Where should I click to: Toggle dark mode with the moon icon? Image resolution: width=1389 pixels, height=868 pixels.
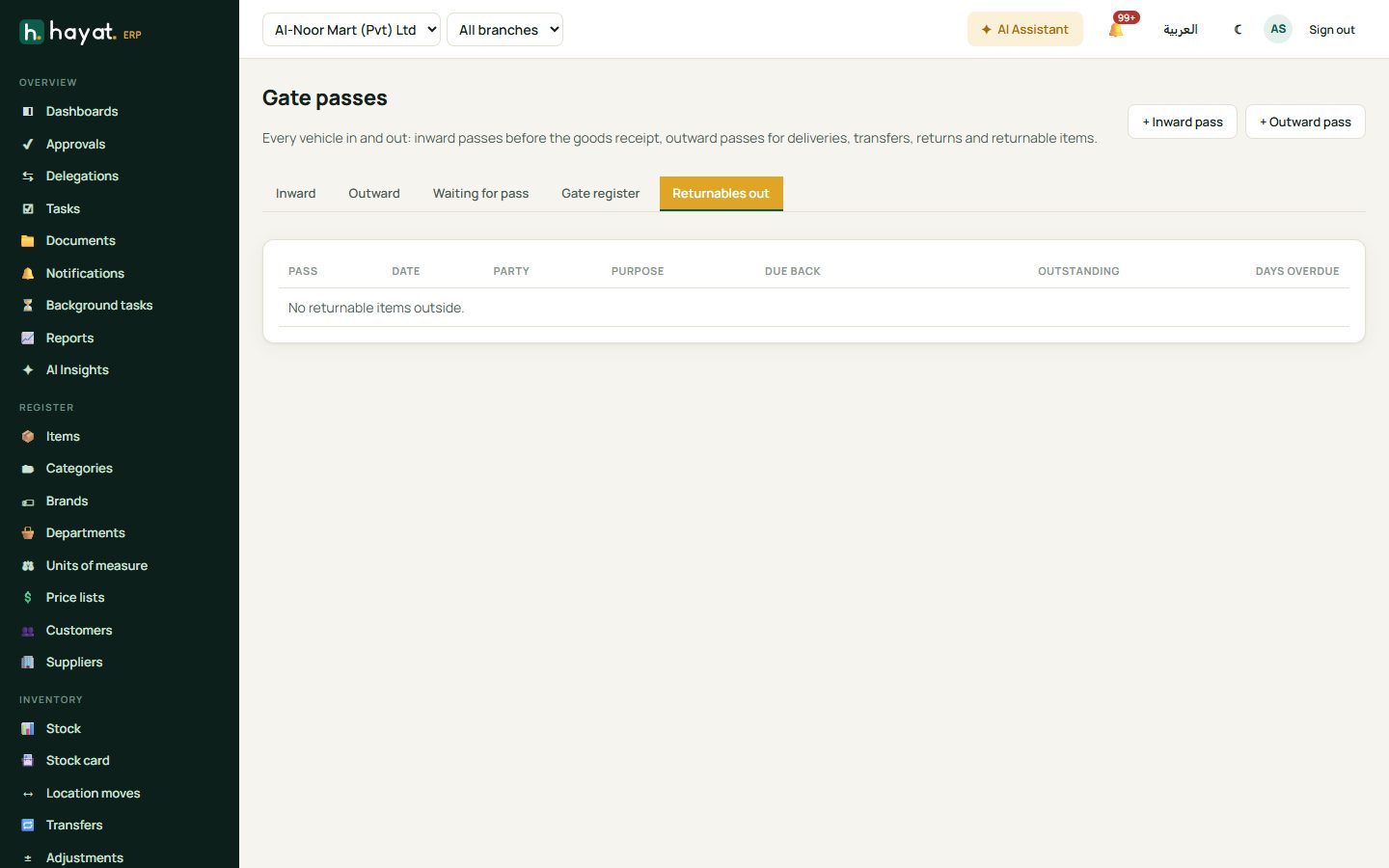(x=1239, y=30)
